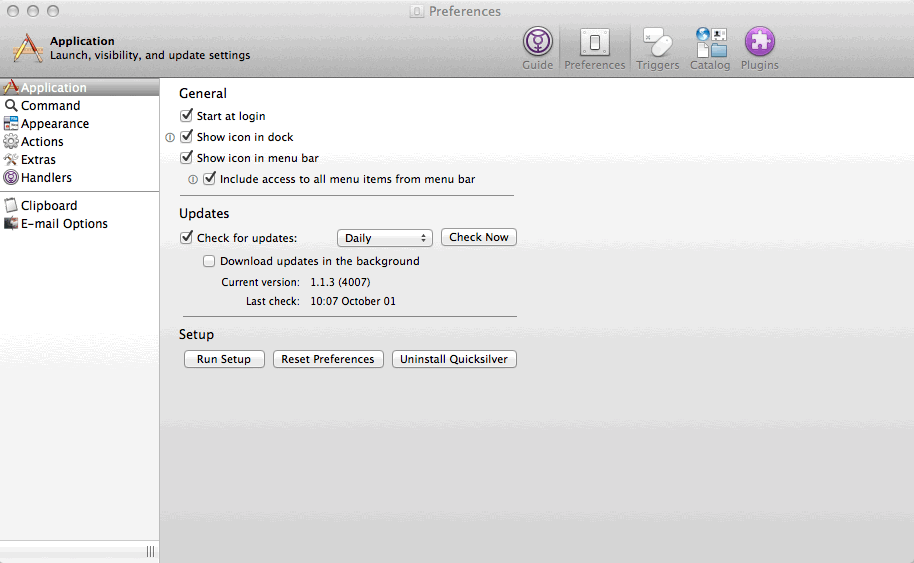Viewport: 914px width, 563px height.
Task: Disable Show icon in dock checkbox
Action: pos(187,136)
